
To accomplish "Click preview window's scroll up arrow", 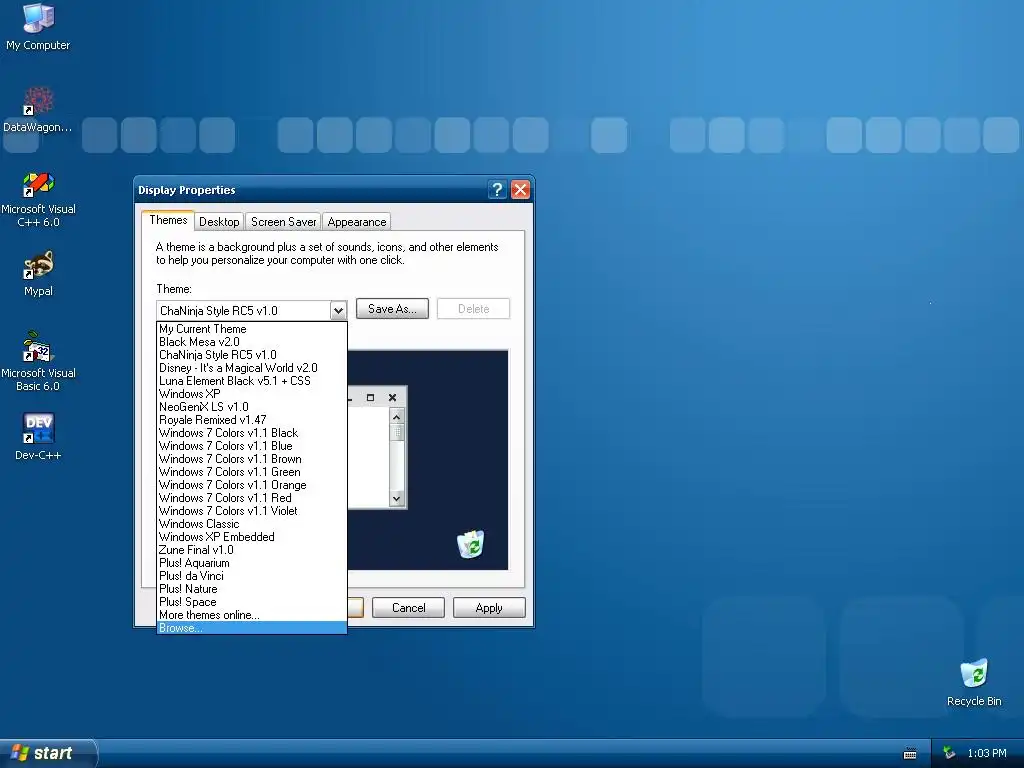I will tap(396, 417).
